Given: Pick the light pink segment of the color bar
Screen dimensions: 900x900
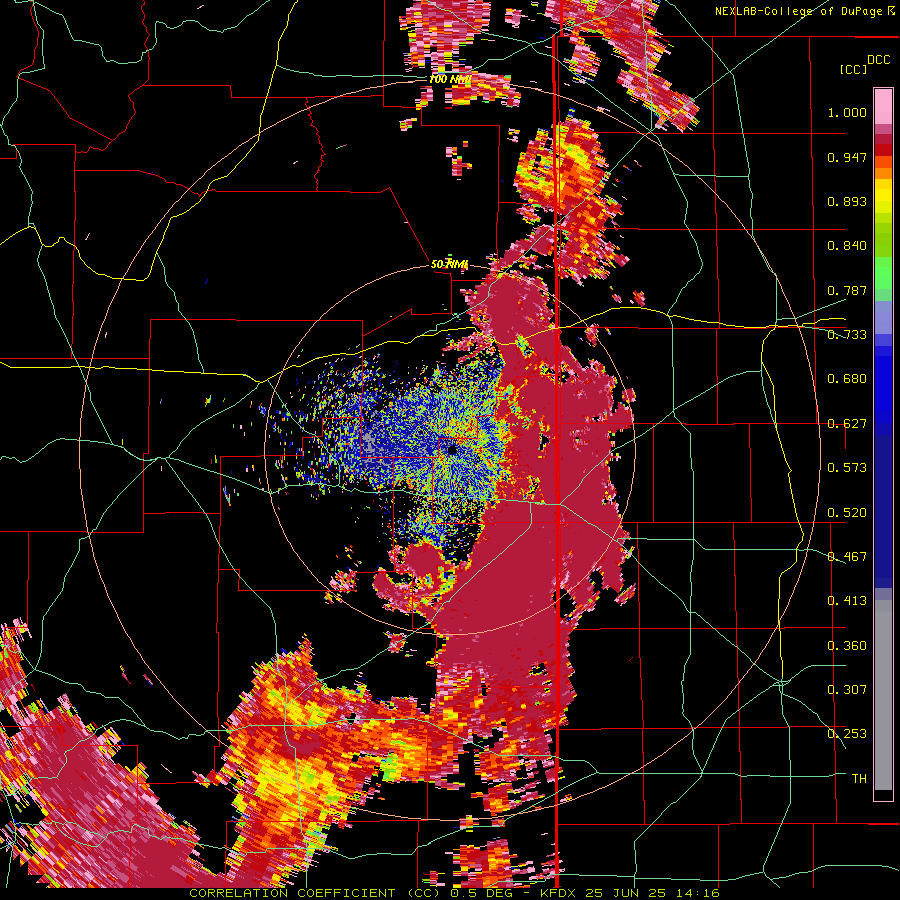Looking at the screenshot, I should (x=883, y=106).
